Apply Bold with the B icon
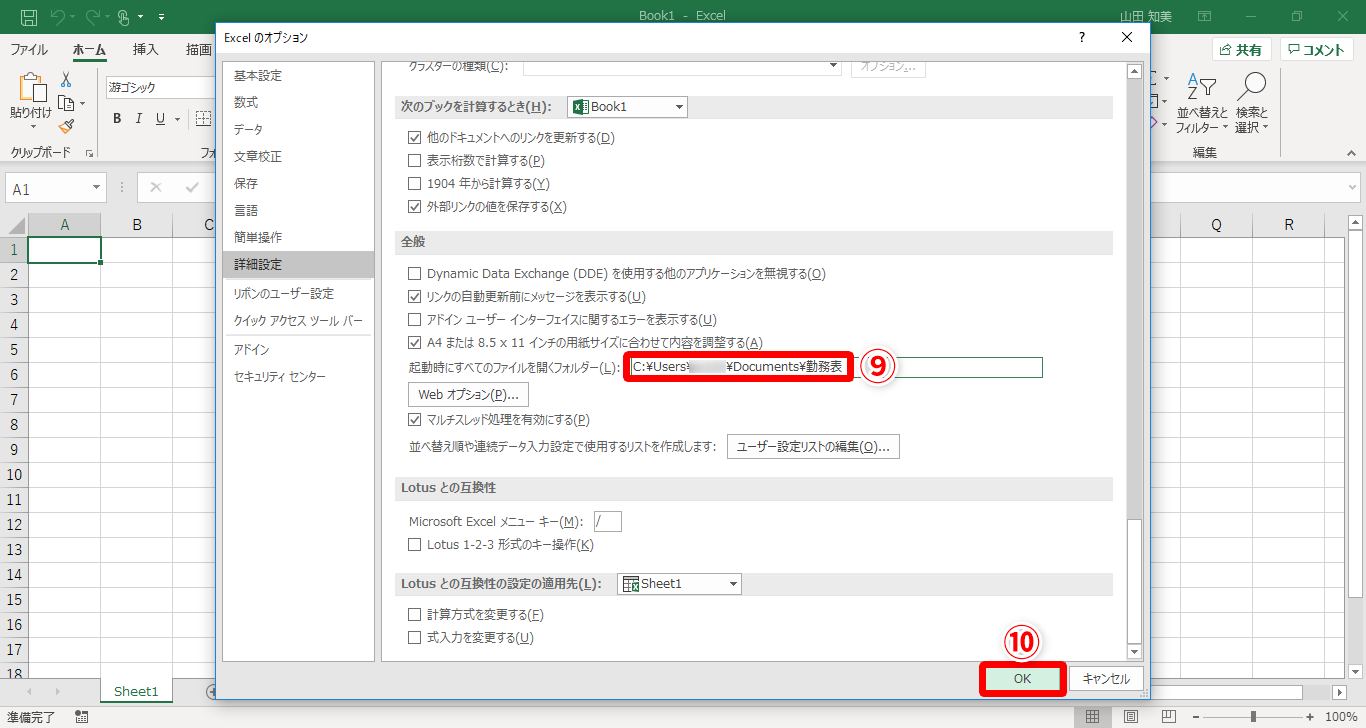Image resolution: width=1366 pixels, height=728 pixels. (117, 119)
